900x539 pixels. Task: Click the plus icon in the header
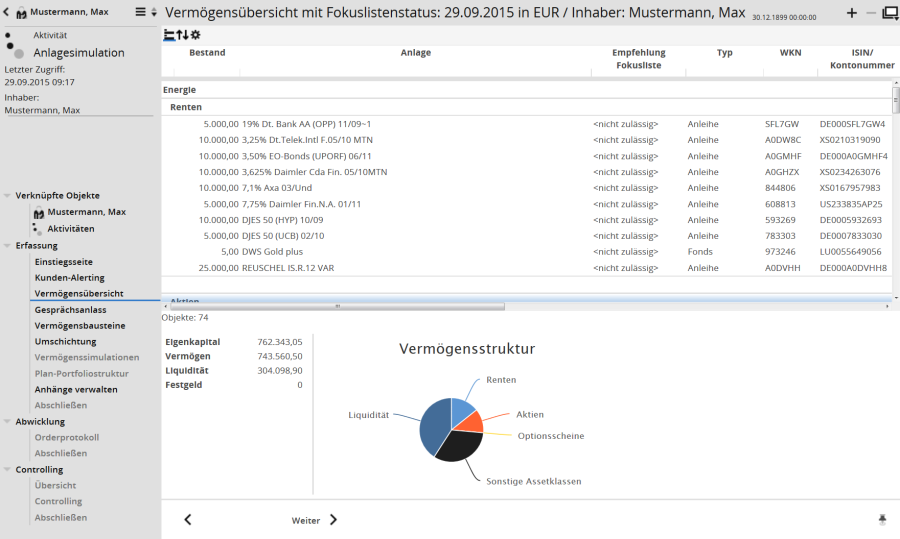coord(852,13)
